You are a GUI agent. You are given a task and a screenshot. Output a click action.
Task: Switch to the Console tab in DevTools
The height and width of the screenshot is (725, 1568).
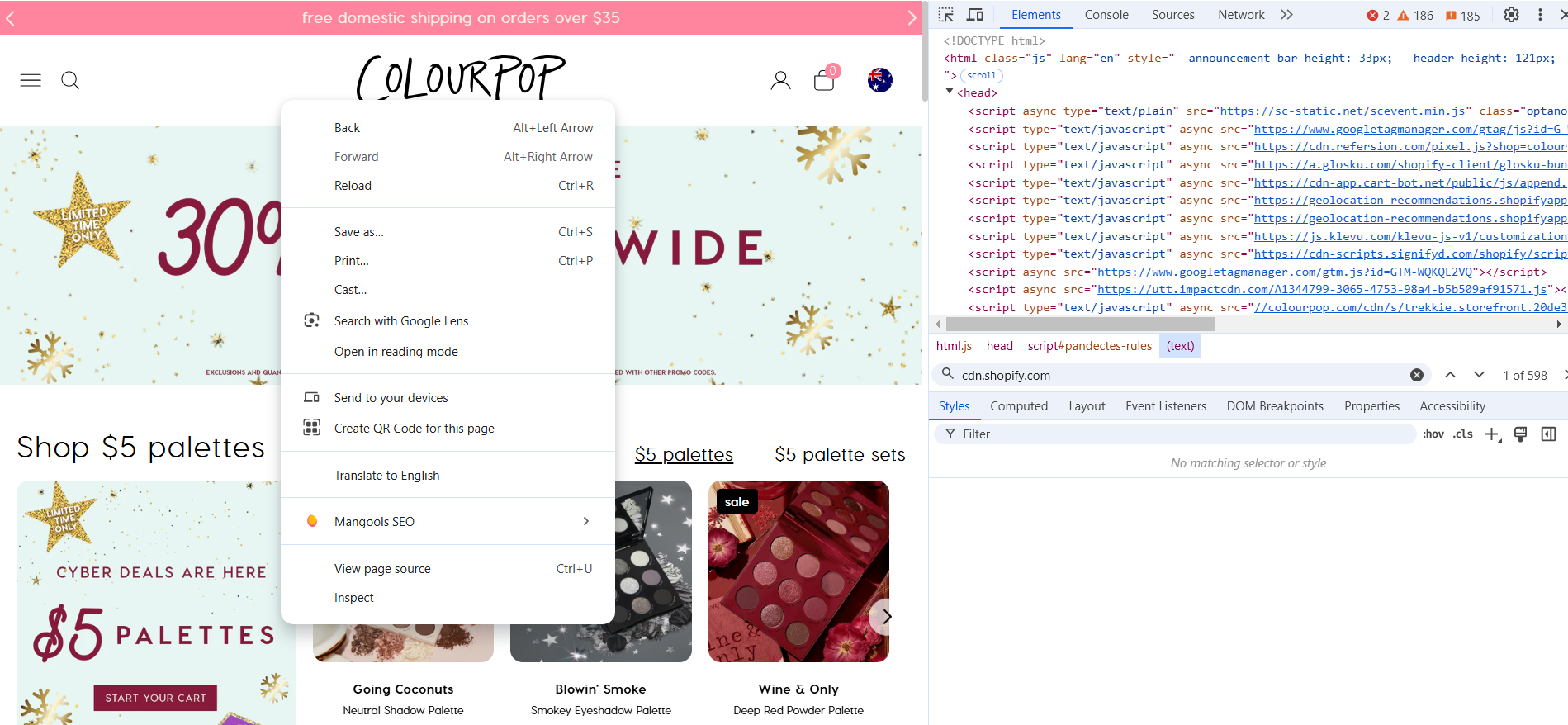pyautogui.click(x=1106, y=15)
